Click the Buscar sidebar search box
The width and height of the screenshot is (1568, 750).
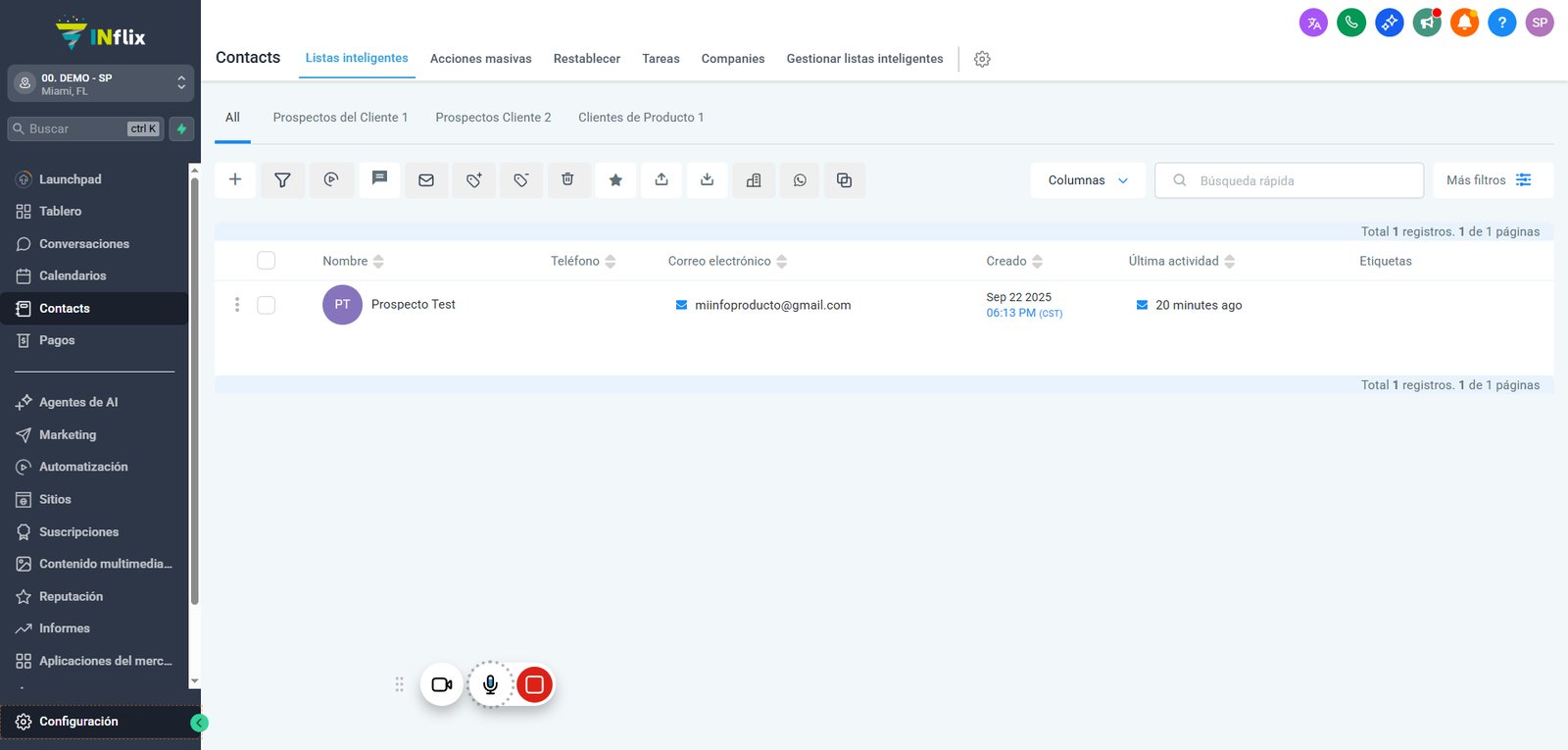click(x=85, y=128)
